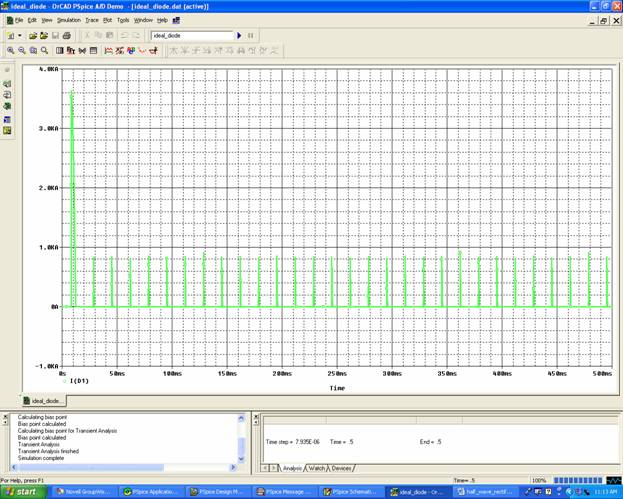Click the Performance Analysis icon
This screenshot has width=623, height=499.
point(82,50)
